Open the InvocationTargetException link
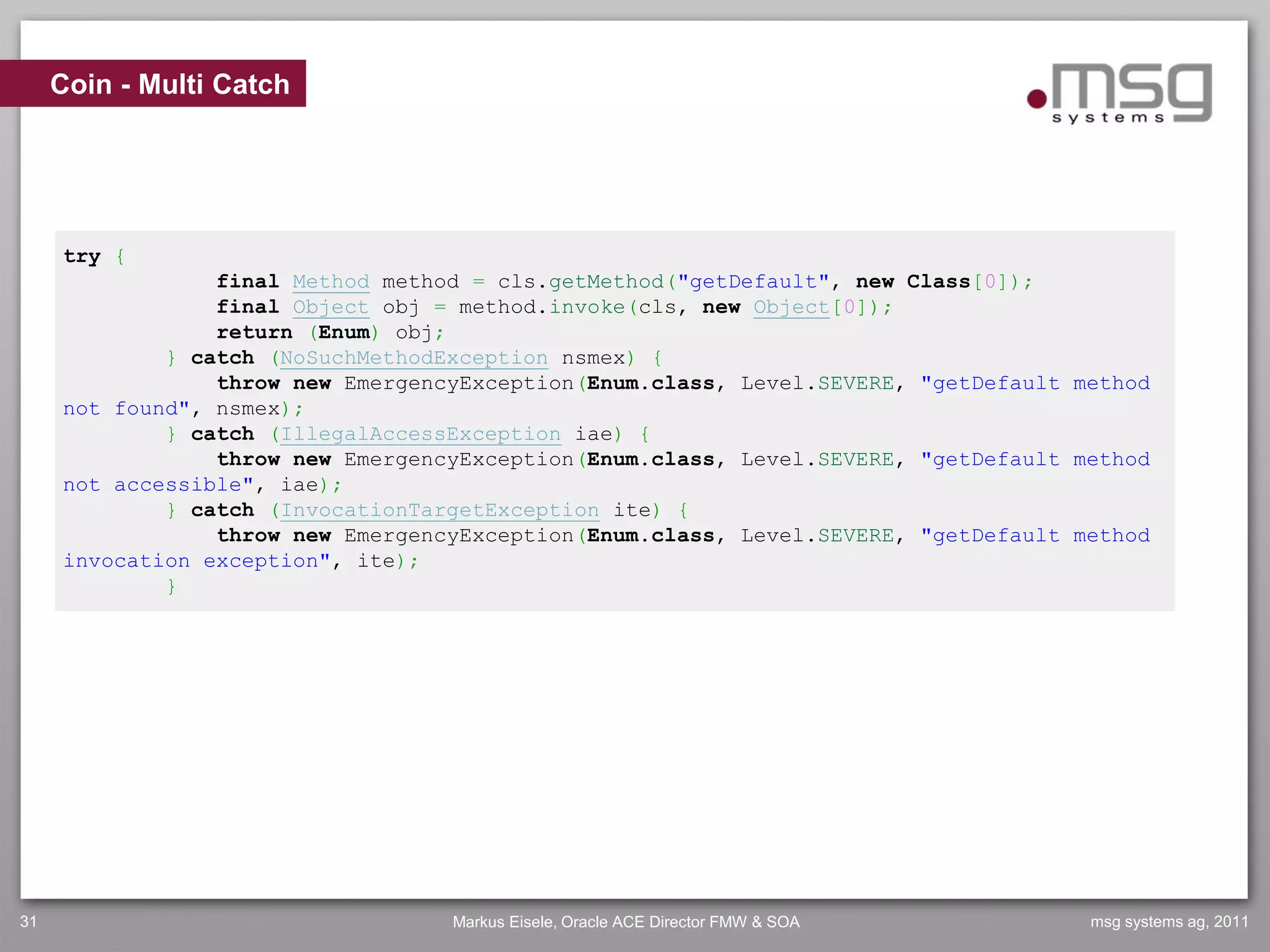Image resolution: width=1270 pixels, height=952 pixels. coord(440,511)
